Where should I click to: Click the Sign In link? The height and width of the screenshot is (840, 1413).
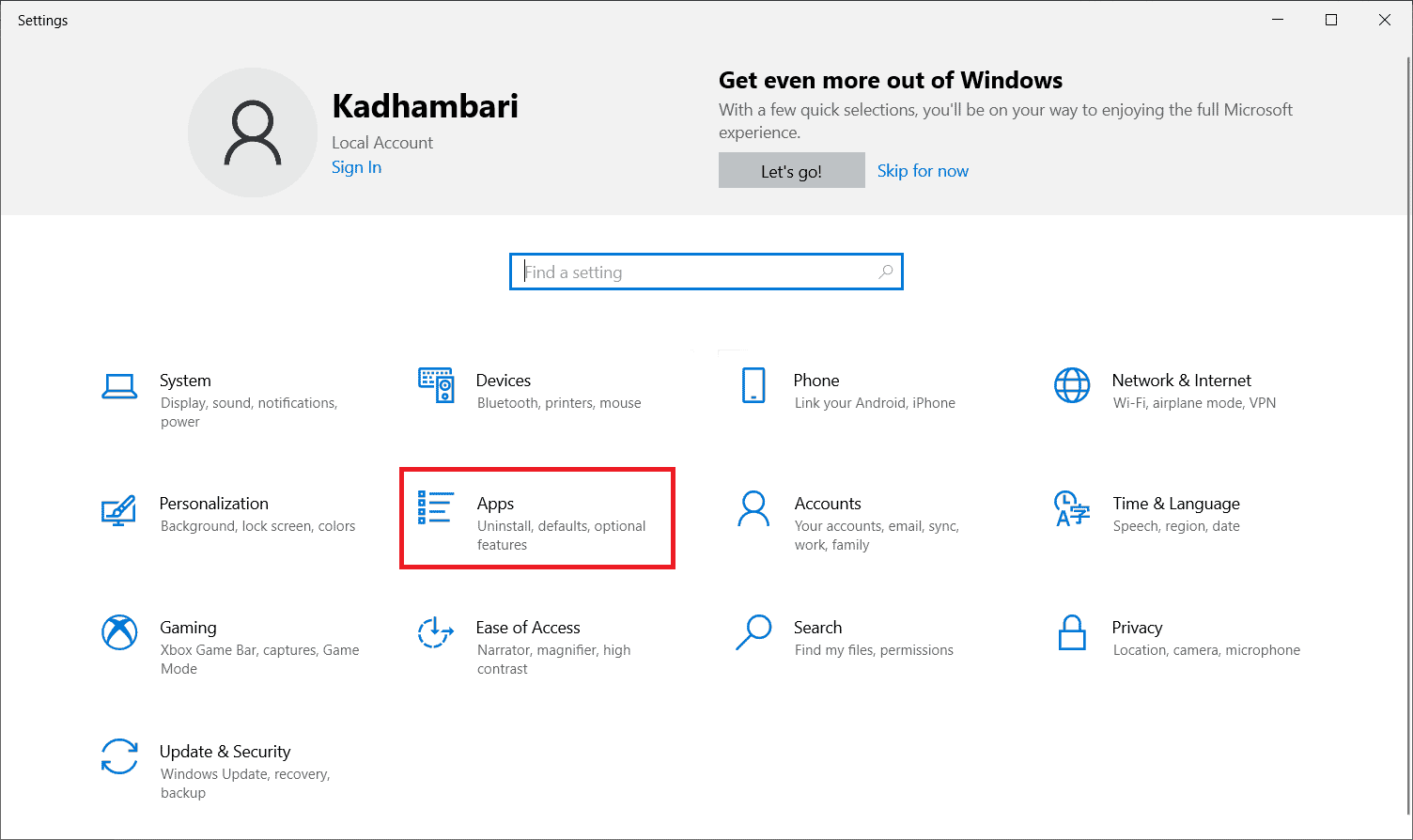tap(356, 167)
